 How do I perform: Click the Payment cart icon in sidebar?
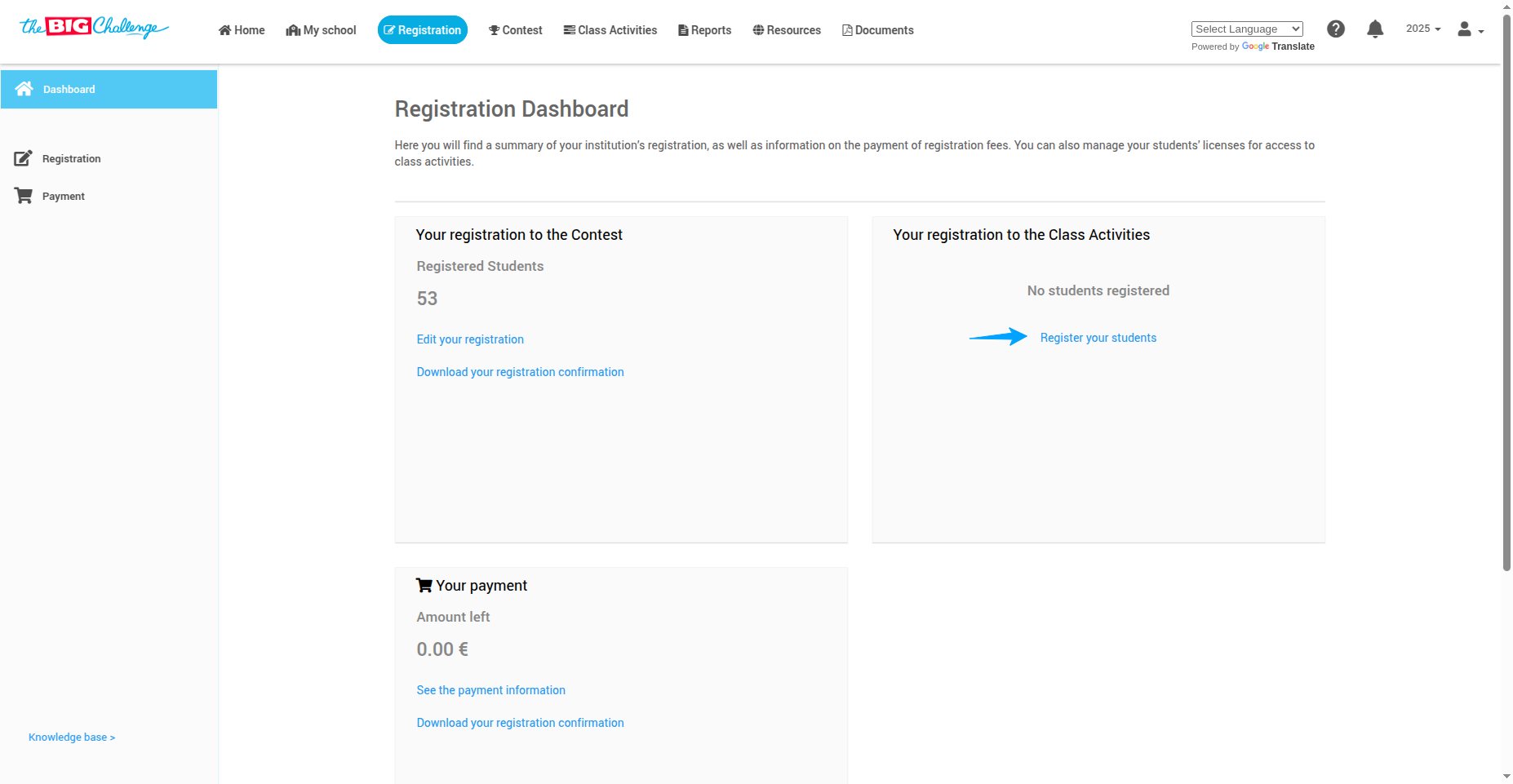[x=24, y=196]
